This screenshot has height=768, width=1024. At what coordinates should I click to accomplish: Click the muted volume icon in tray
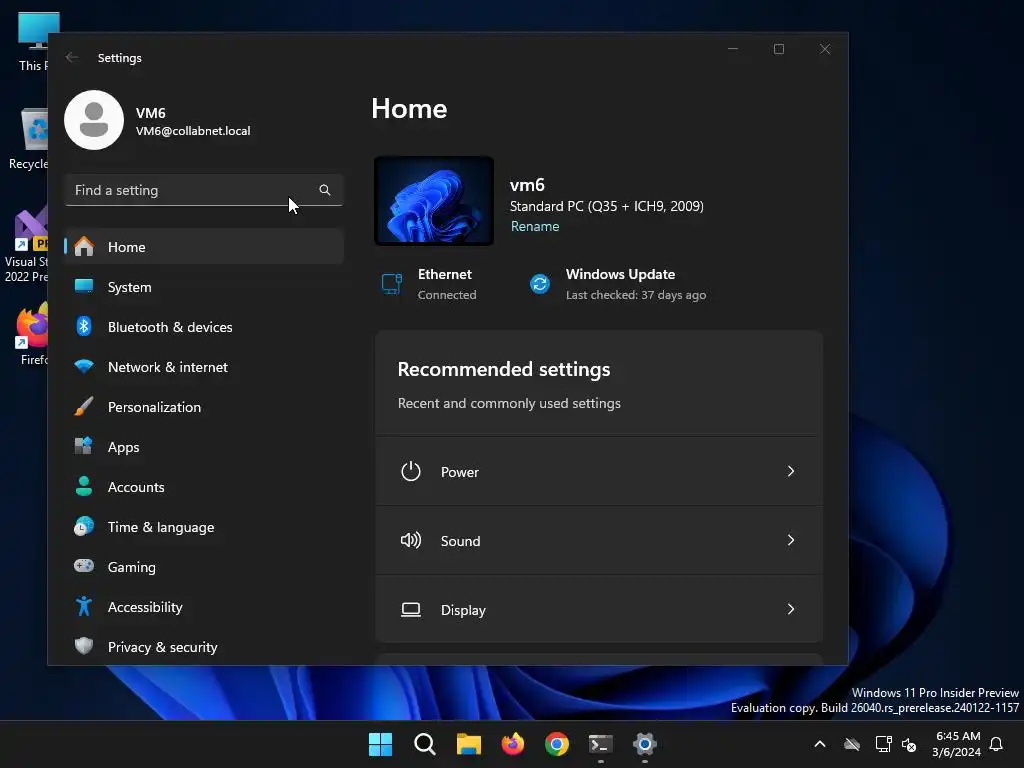coord(908,744)
